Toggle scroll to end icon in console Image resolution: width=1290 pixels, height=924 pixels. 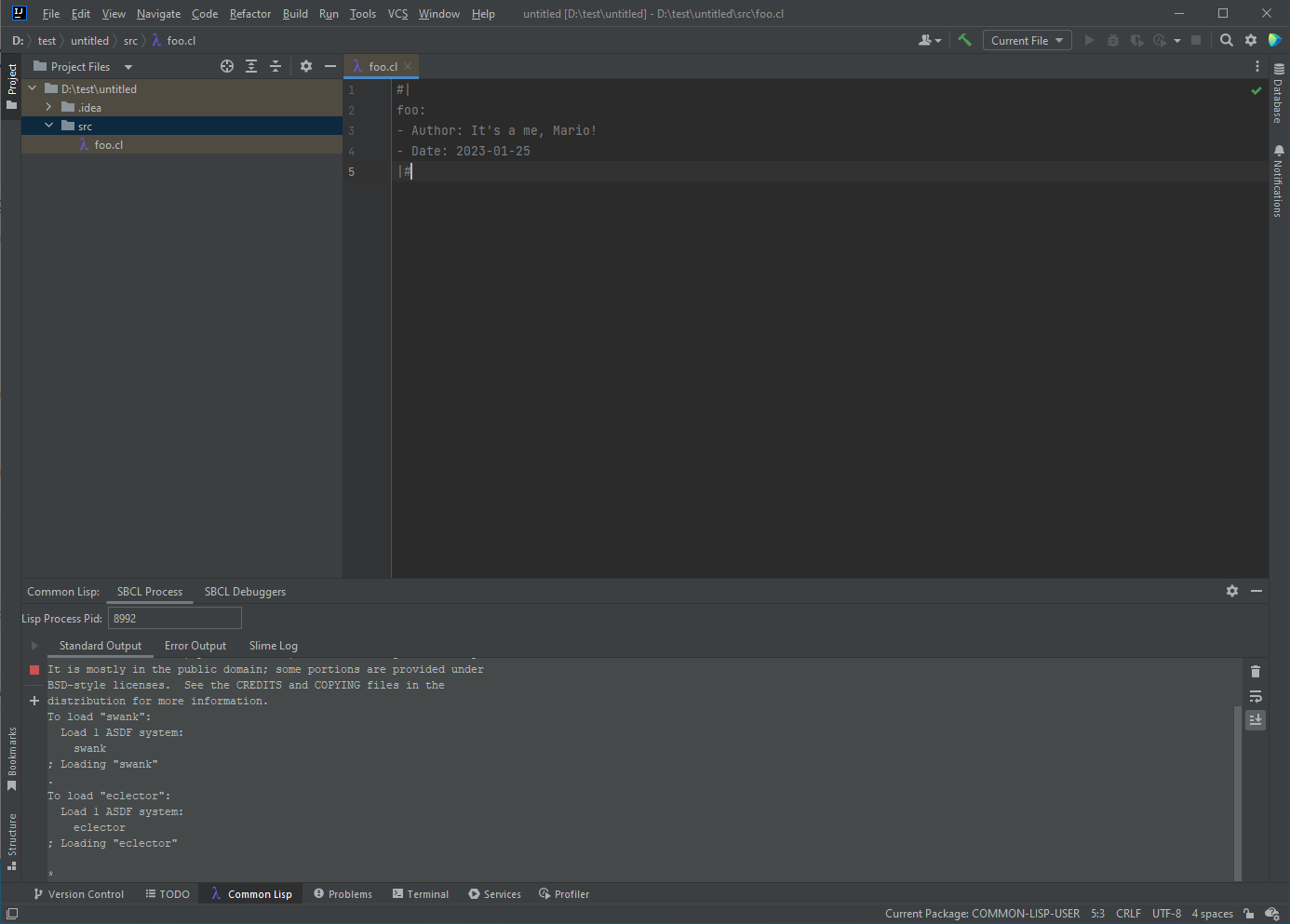(1256, 720)
